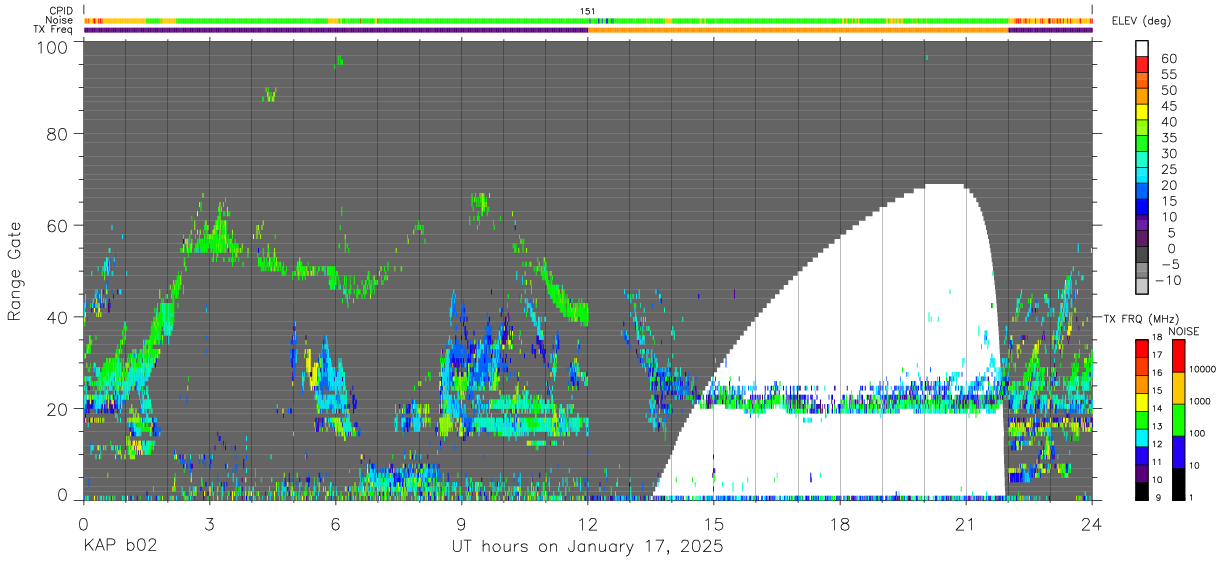This screenshot has width=1228, height=567.
Task: Click the orange segment of TX Freq bar
Action: tap(798, 30)
